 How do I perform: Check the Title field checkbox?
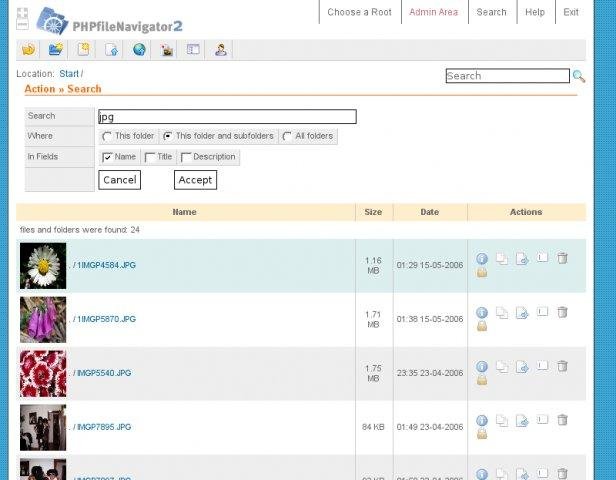(150, 157)
